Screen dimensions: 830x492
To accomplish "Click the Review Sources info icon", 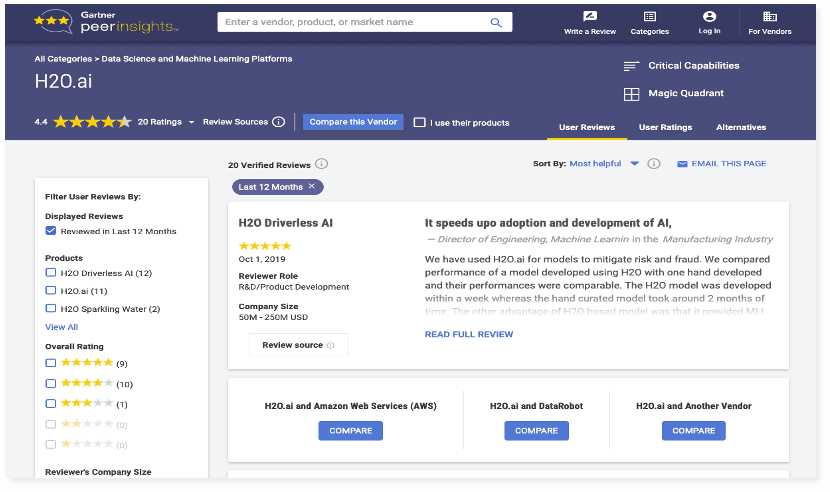I will 278,122.
